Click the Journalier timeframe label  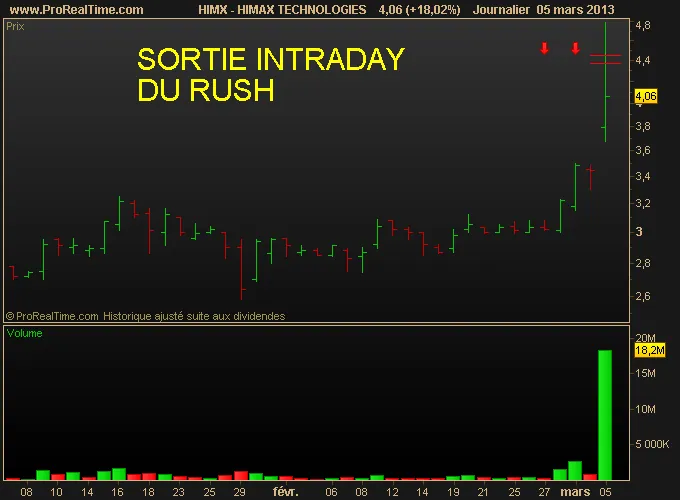(x=501, y=10)
